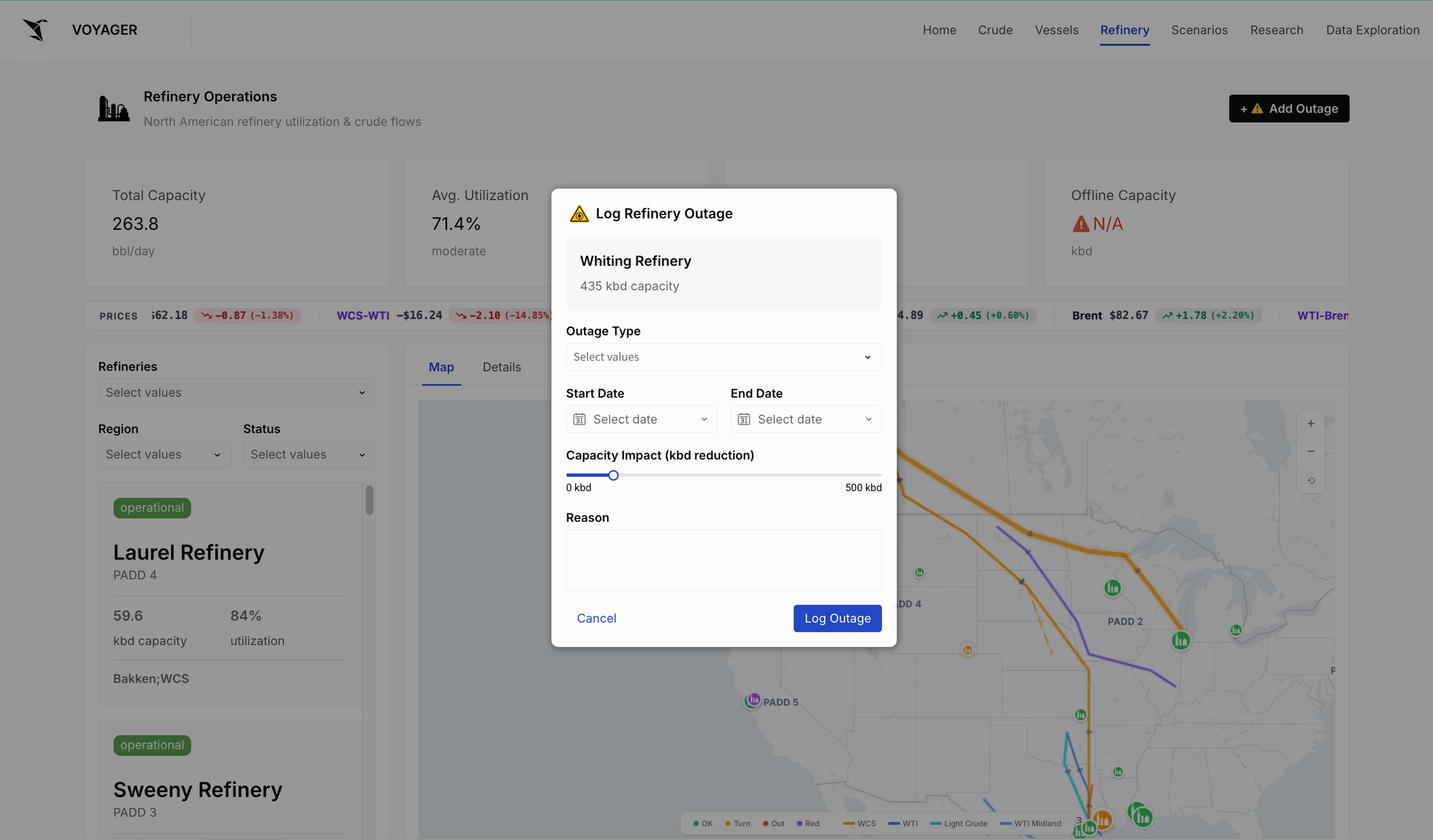This screenshot has width=1433, height=840.
Task: Click the Bakken;WCS crude slate text
Action: click(151, 678)
